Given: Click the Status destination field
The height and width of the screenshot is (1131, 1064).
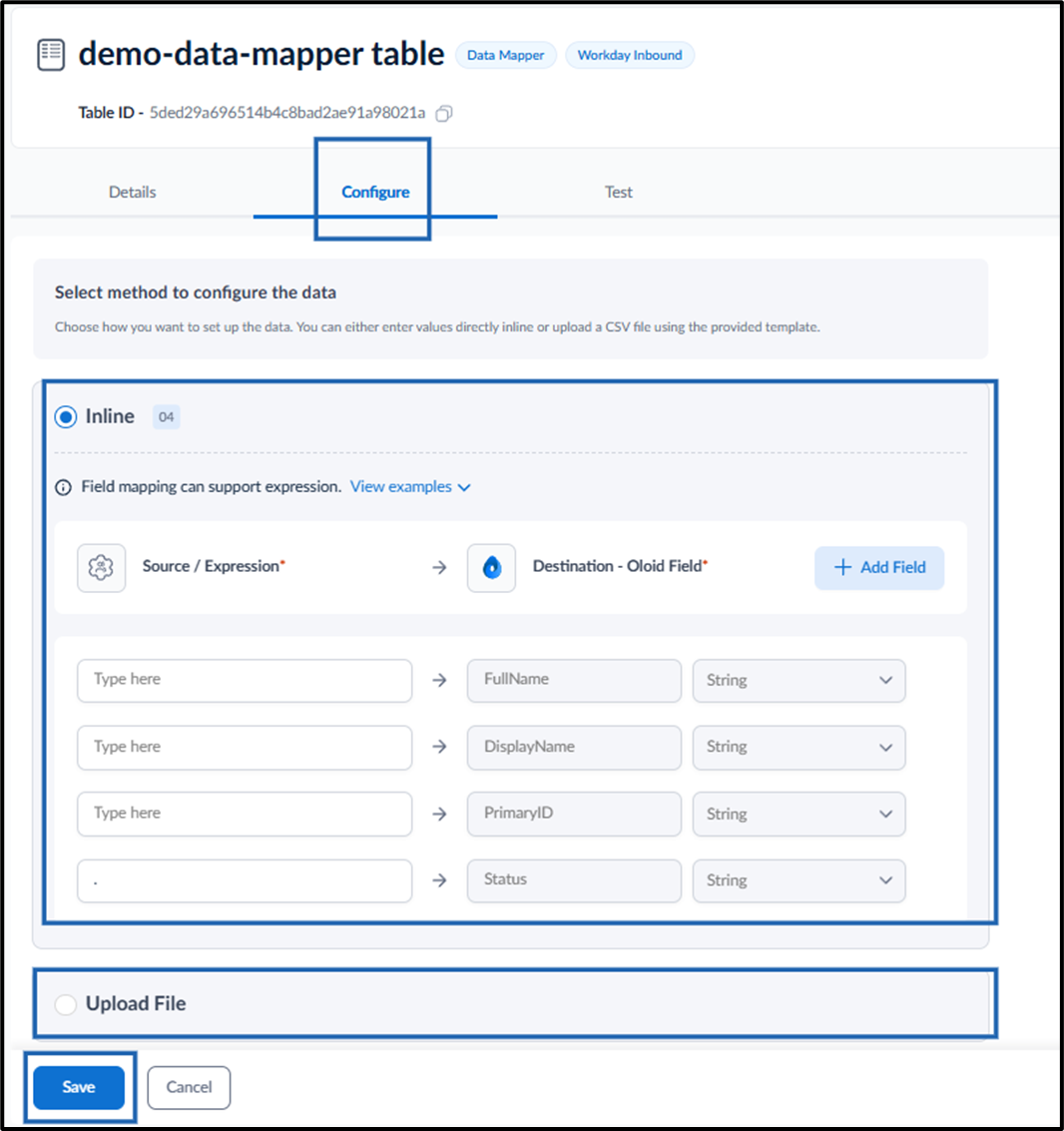Looking at the screenshot, I should pos(574,880).
